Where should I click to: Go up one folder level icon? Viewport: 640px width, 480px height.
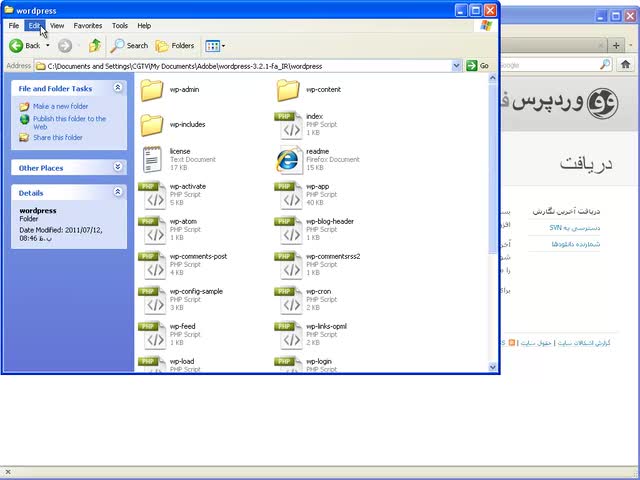[95, 46]
